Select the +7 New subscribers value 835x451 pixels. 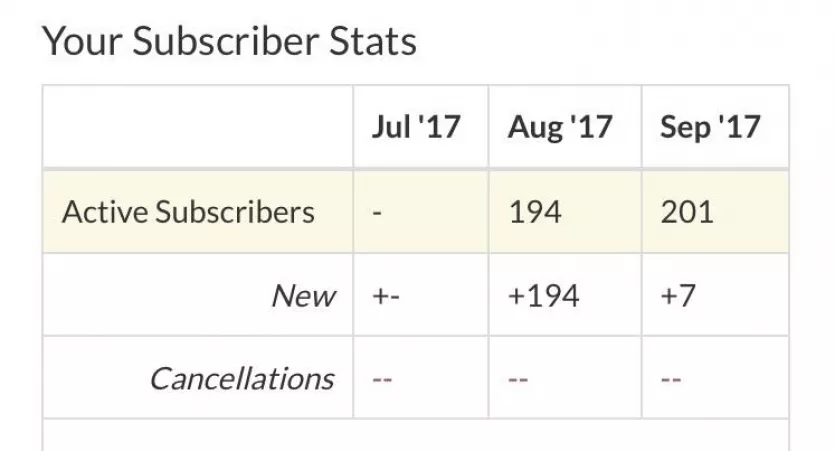pyautogui.click(x=678, y=296)
